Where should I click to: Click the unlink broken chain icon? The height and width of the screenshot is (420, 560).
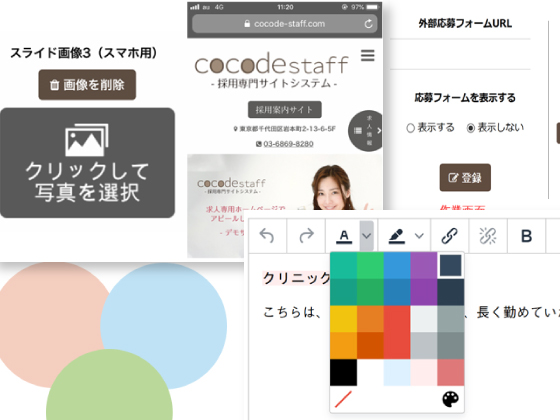[488, 236]
